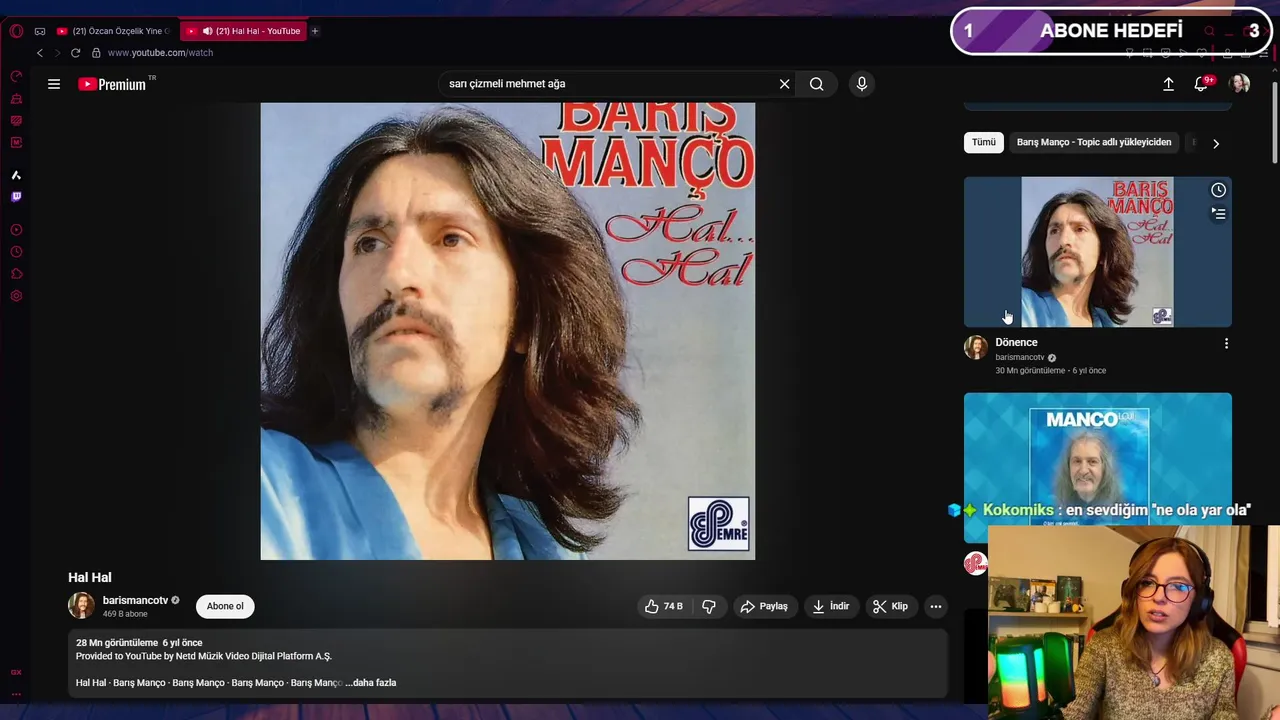1280x720 pixels.
Task: Click the sidebar three-dots more icon
Action: [16, 694]
